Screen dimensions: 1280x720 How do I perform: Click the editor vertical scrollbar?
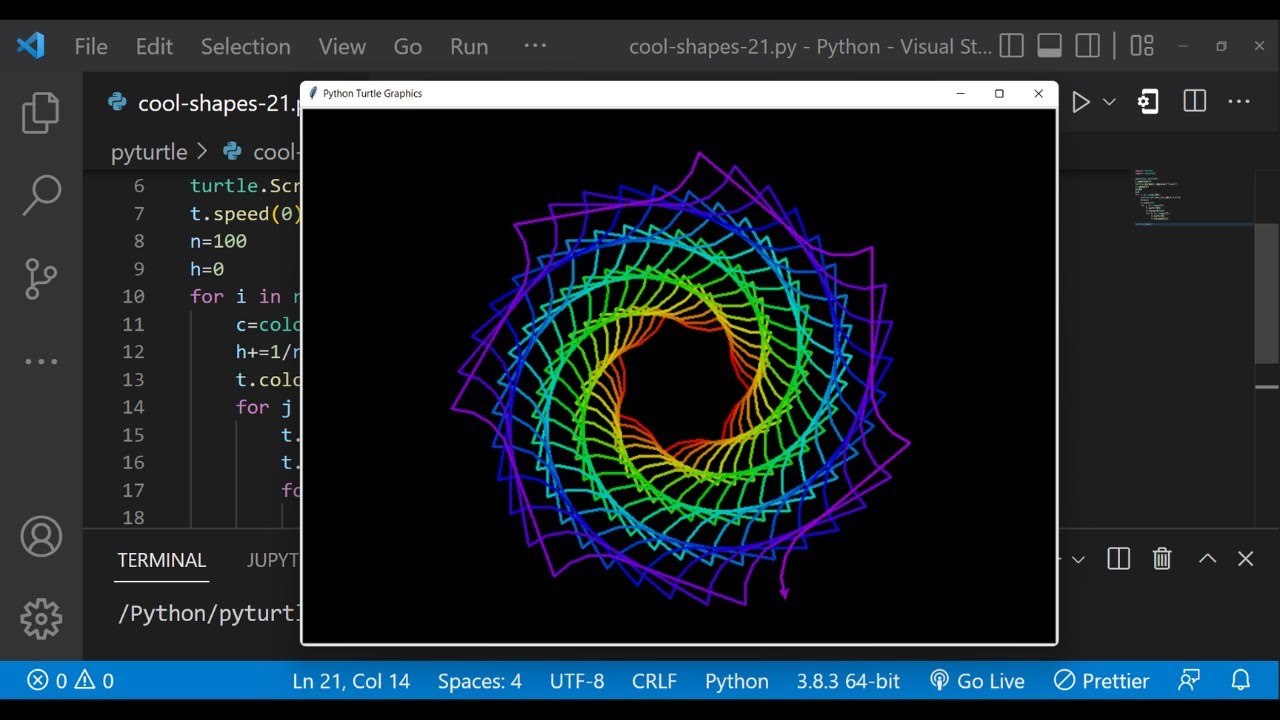(x=1266, y=290)
